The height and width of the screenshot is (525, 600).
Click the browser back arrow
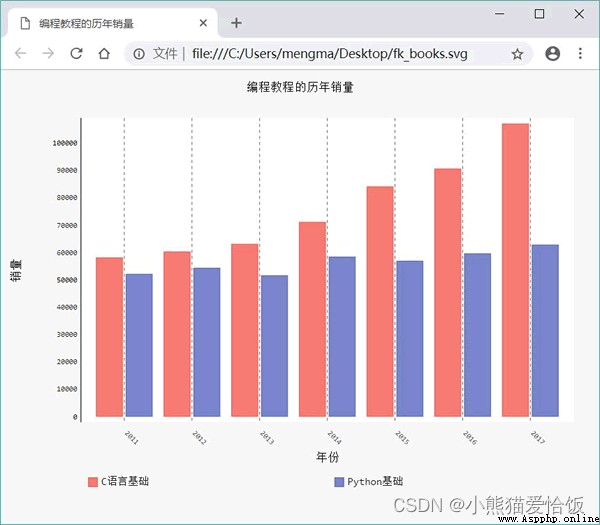(x=20, y=53)
